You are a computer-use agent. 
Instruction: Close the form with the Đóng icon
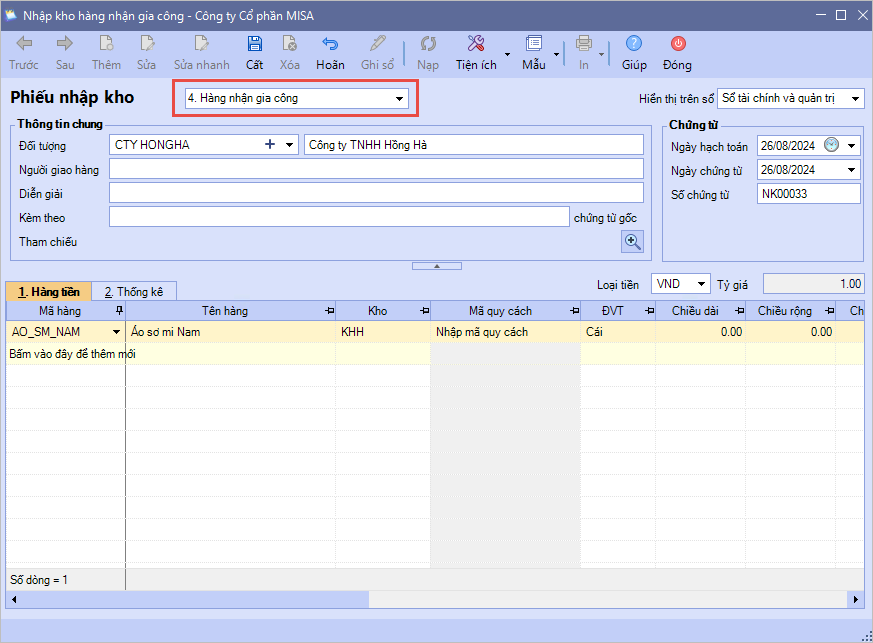[678, 43]
